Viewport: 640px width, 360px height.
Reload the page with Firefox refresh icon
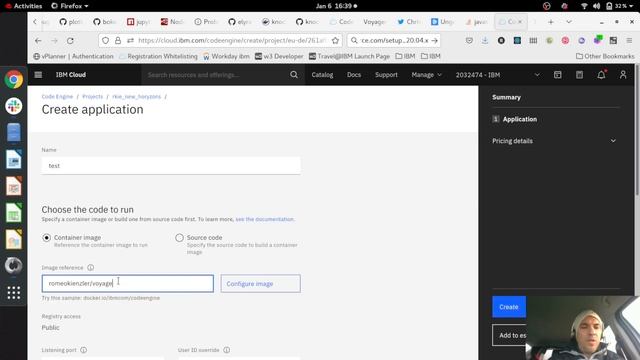pyautogui.click(x=70, y=40)
